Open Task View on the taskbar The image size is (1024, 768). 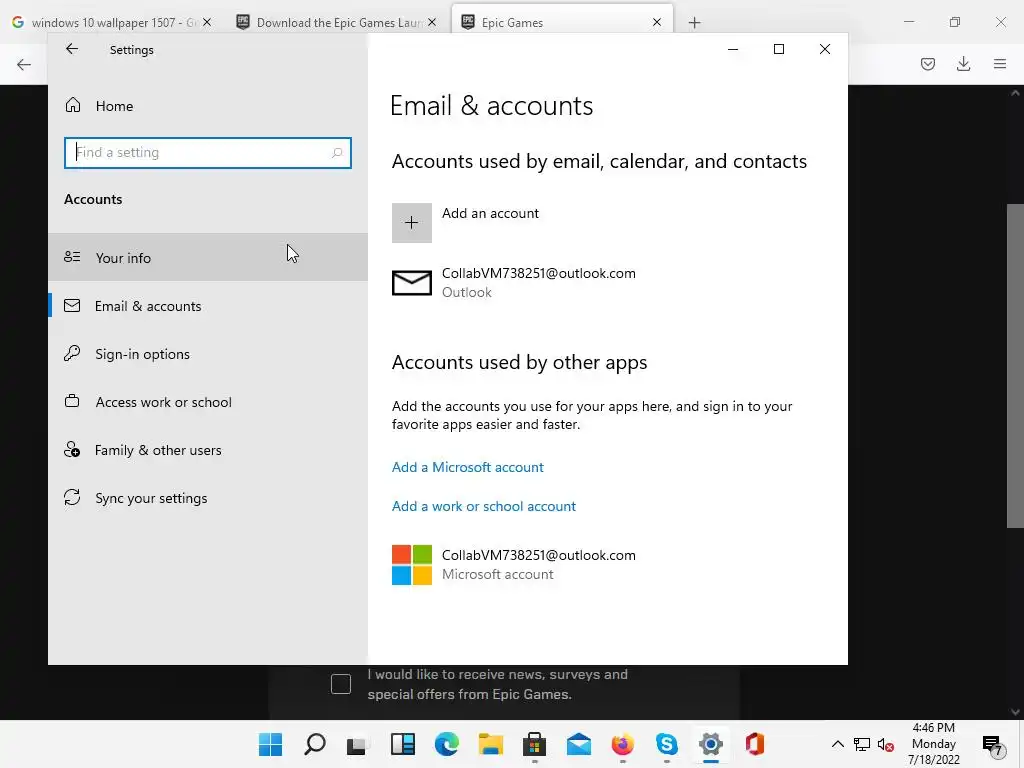[x=358, y=744]
